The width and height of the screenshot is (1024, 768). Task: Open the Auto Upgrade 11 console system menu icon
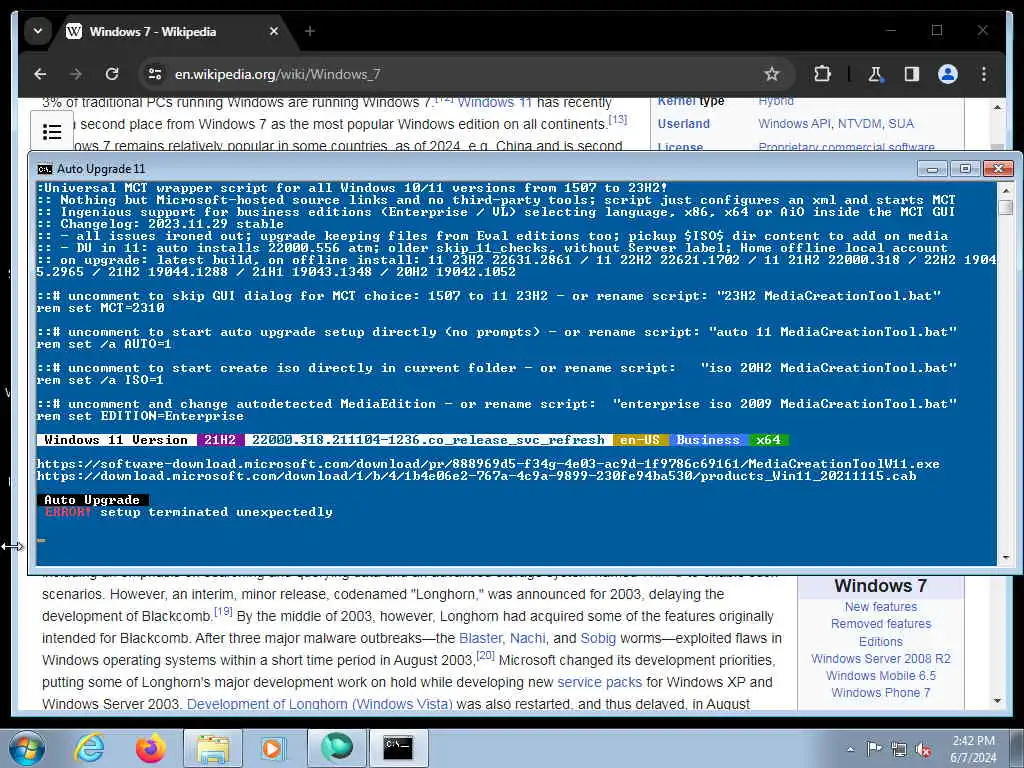click(x=44, y=169)
